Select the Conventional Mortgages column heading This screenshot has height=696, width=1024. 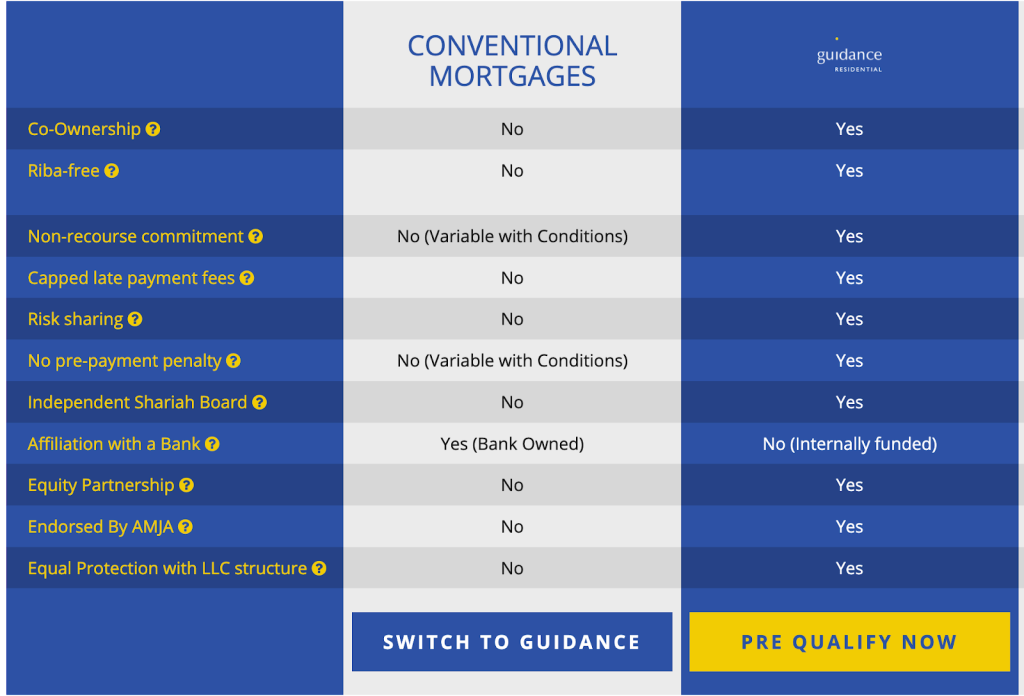click(512, 61)
